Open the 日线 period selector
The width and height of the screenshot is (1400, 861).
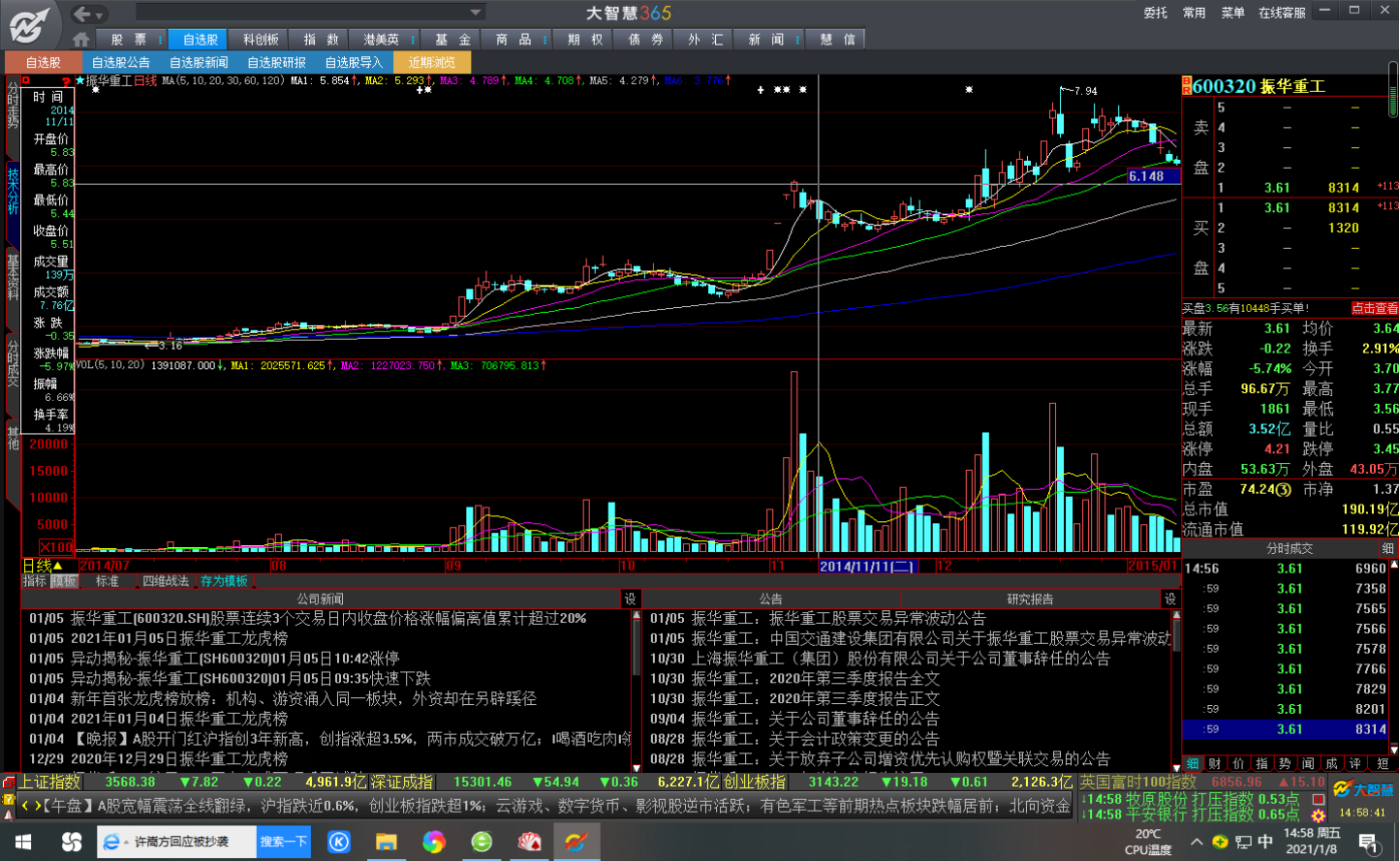point(43,566)
